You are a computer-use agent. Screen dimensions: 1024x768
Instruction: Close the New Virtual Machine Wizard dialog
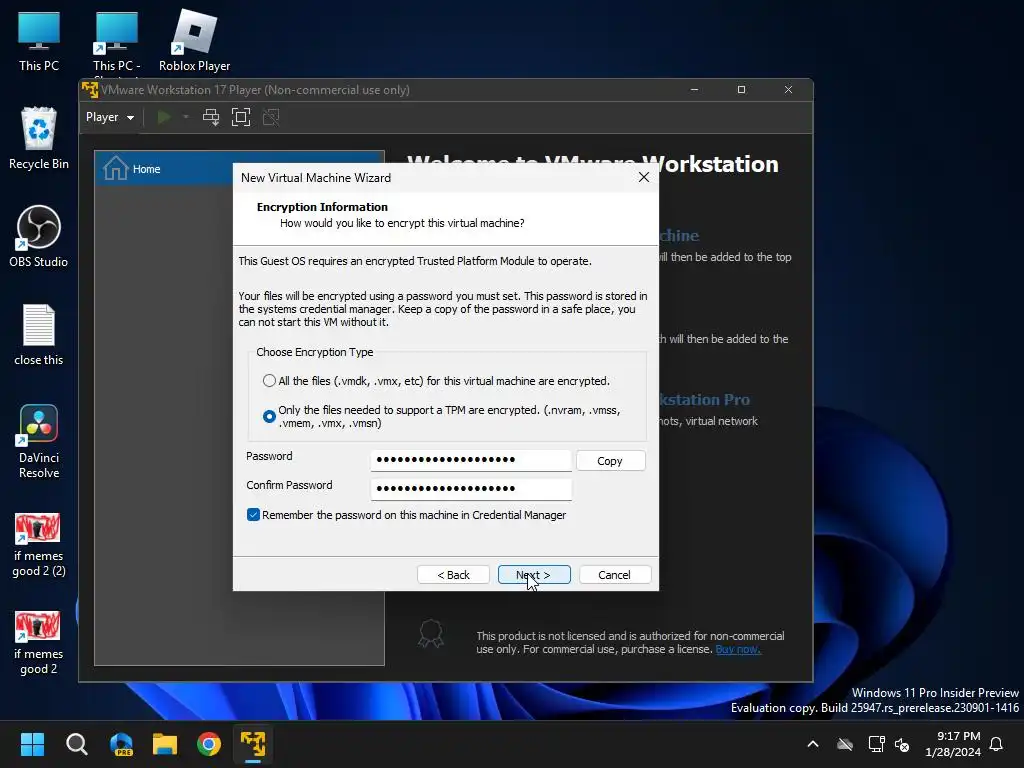(x=644, y=178)
